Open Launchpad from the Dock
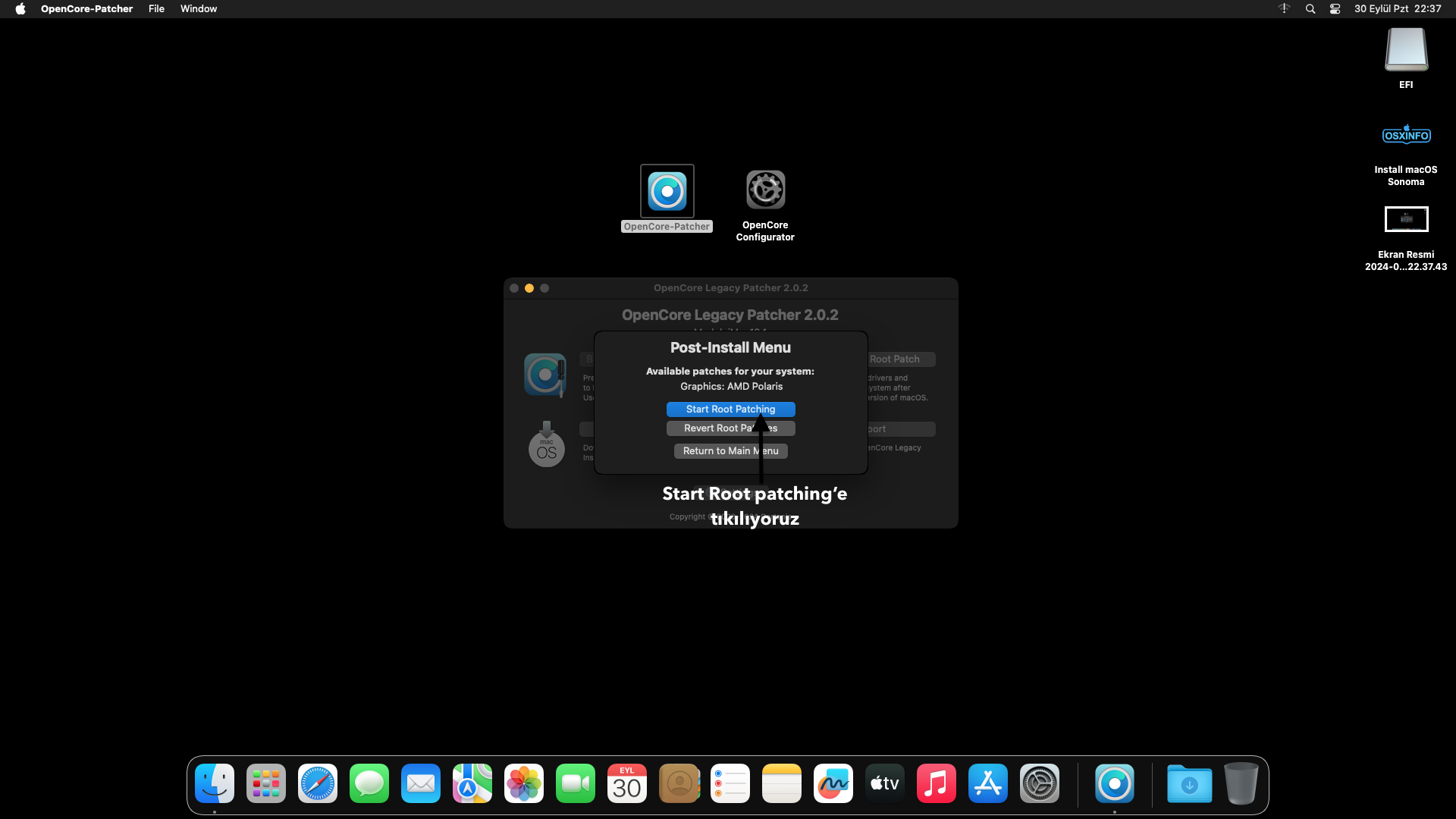Viewport: 1456px width, 819px height. click(x=266, y=783)
